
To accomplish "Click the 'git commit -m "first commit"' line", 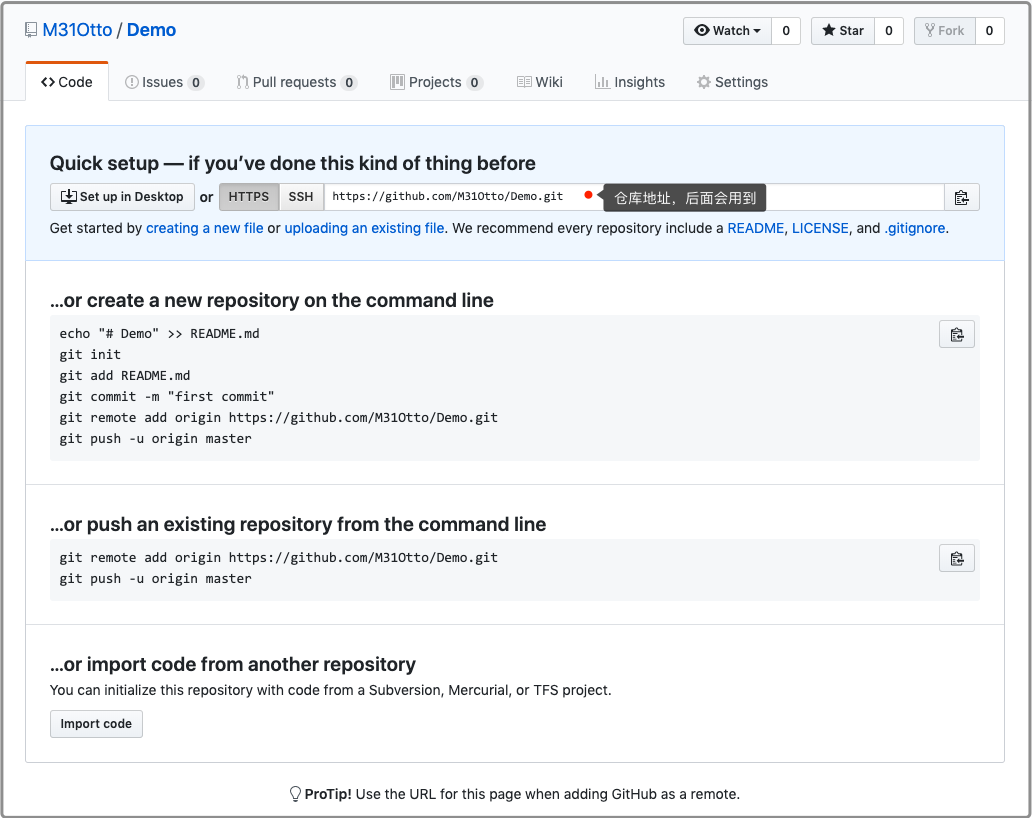I will click(167, 397).
